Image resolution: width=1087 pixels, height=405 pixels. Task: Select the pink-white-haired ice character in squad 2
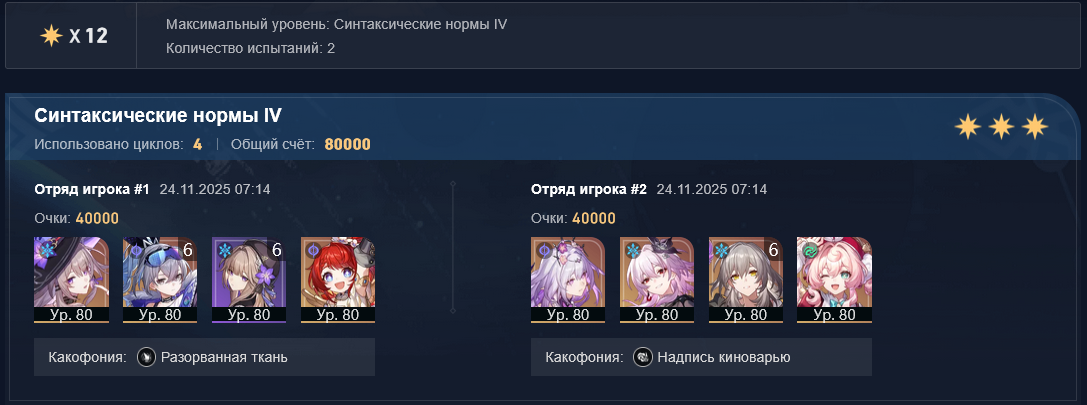click(657, 280)
